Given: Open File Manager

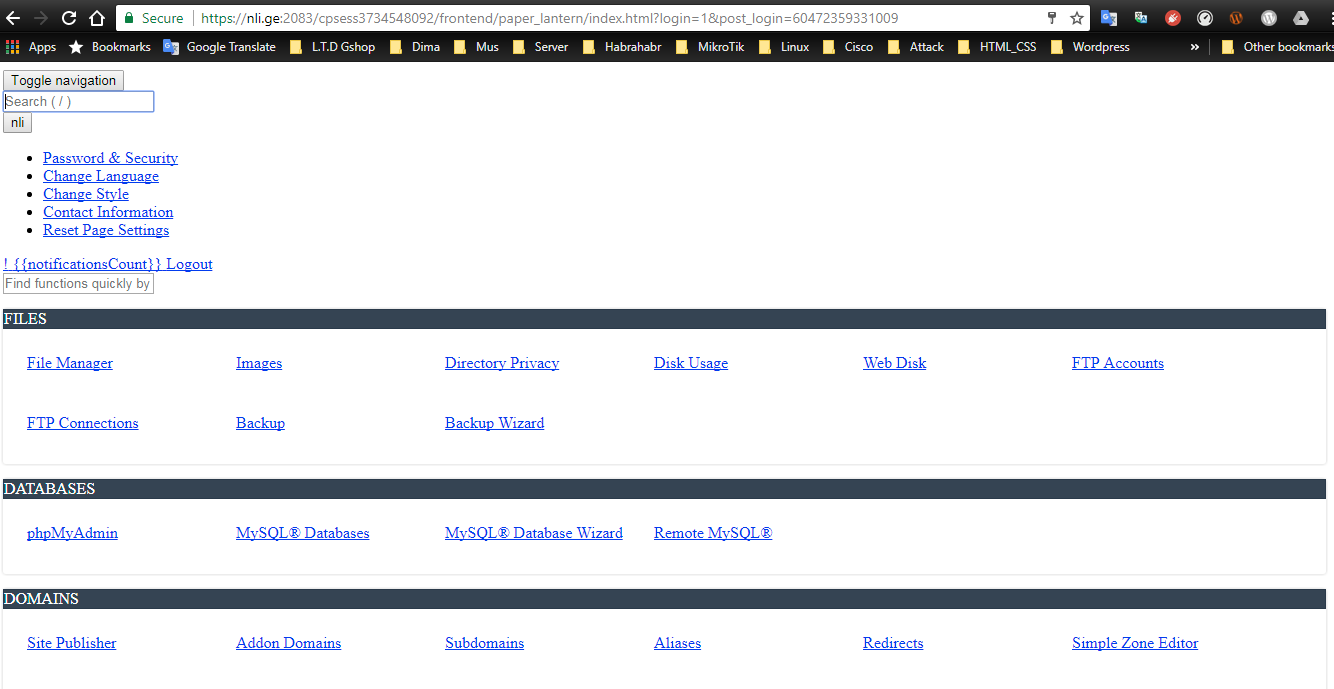Looking at the screenshot, I should tap(70, 363).
